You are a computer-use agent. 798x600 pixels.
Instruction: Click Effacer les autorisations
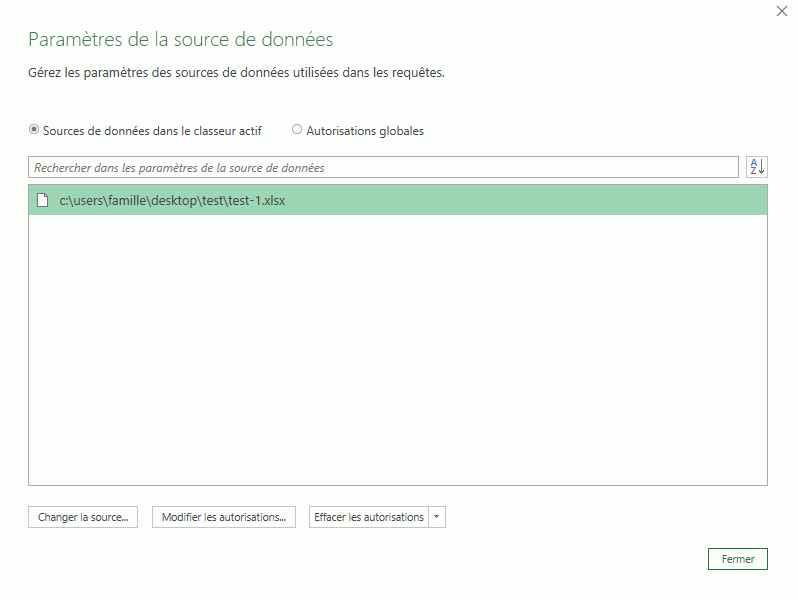coord(369,517)
